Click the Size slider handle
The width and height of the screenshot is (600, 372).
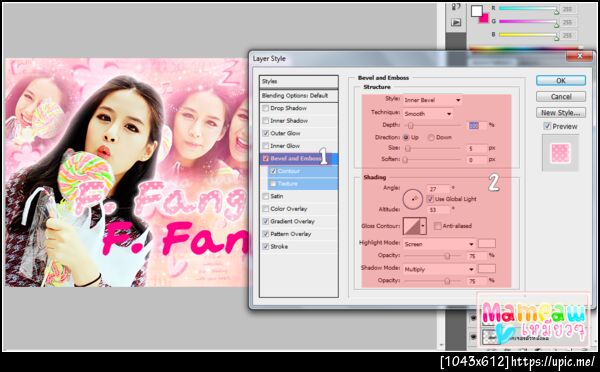tap(408, 148)
